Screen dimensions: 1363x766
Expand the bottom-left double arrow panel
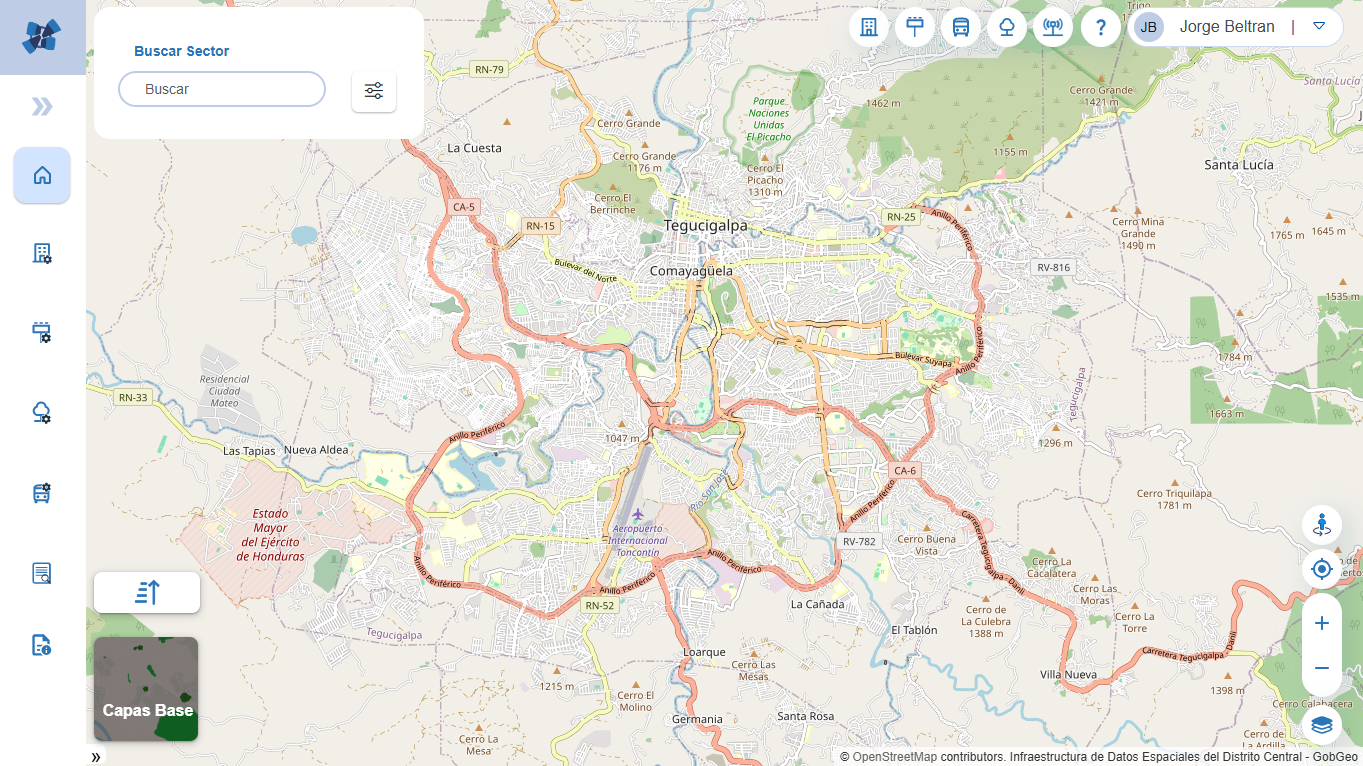pos(96,757)
